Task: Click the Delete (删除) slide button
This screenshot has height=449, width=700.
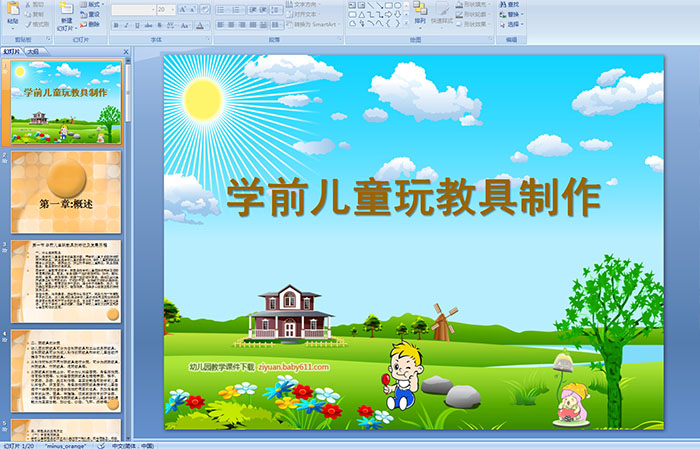Action: point(90,24)
